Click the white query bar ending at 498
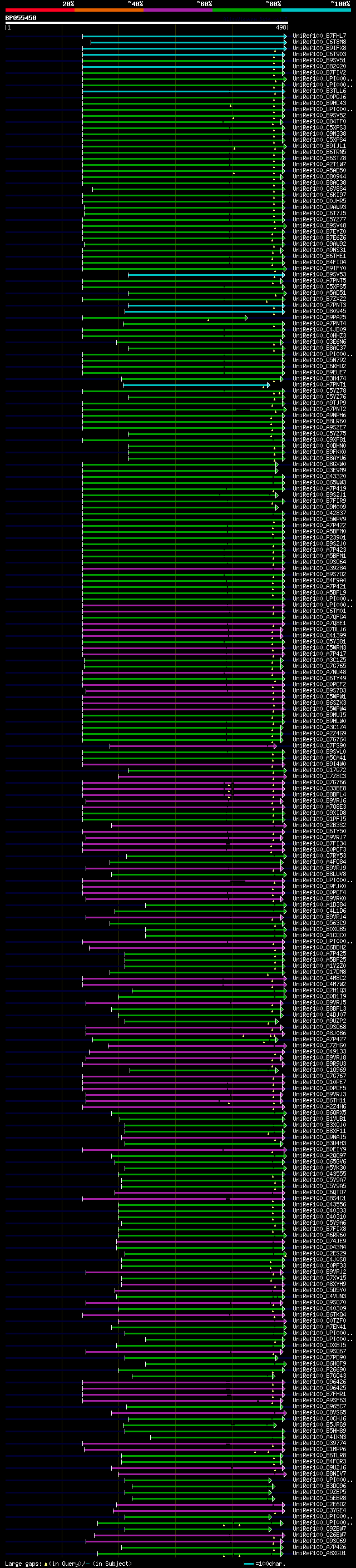Image resolution: width=356 pixels, height=1568 pixels. (x=147, y=22)
